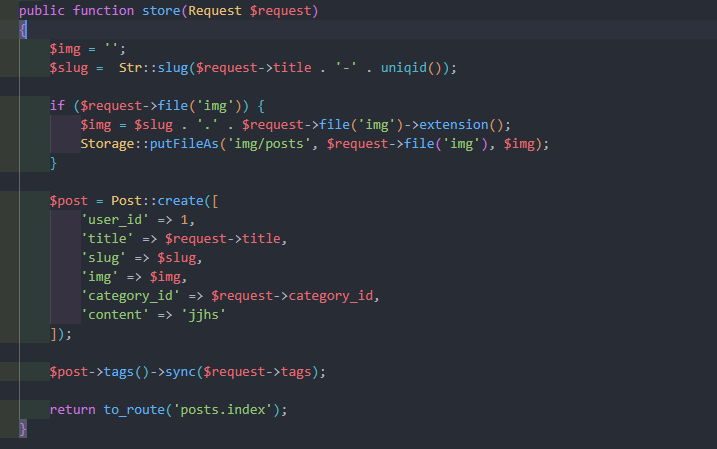This screenshot has width=717, height=449.
Task: Click 'uniqid' function call
Action: [x=404, y=68]
